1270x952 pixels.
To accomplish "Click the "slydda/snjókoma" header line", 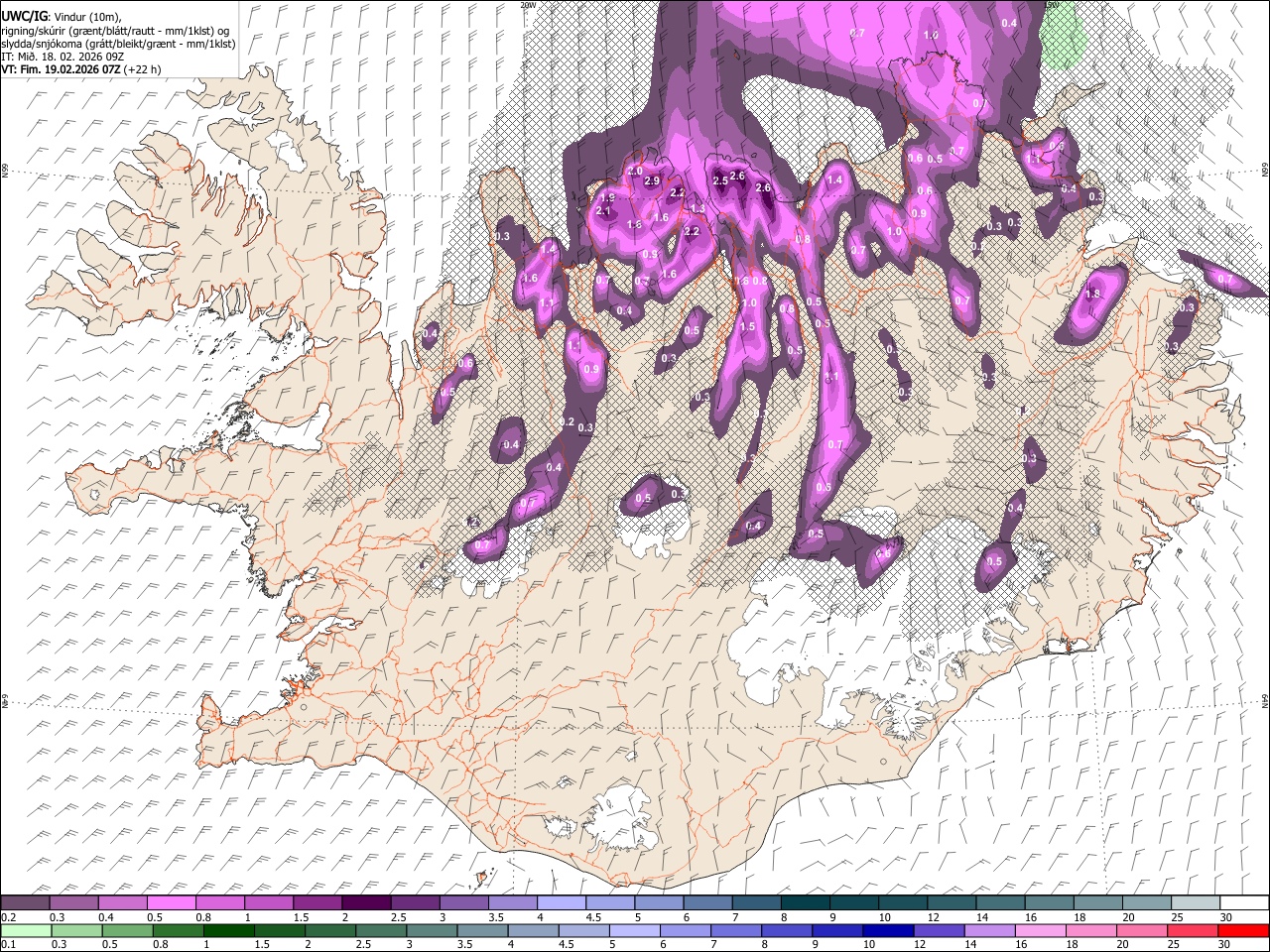I will coord(118,44).
